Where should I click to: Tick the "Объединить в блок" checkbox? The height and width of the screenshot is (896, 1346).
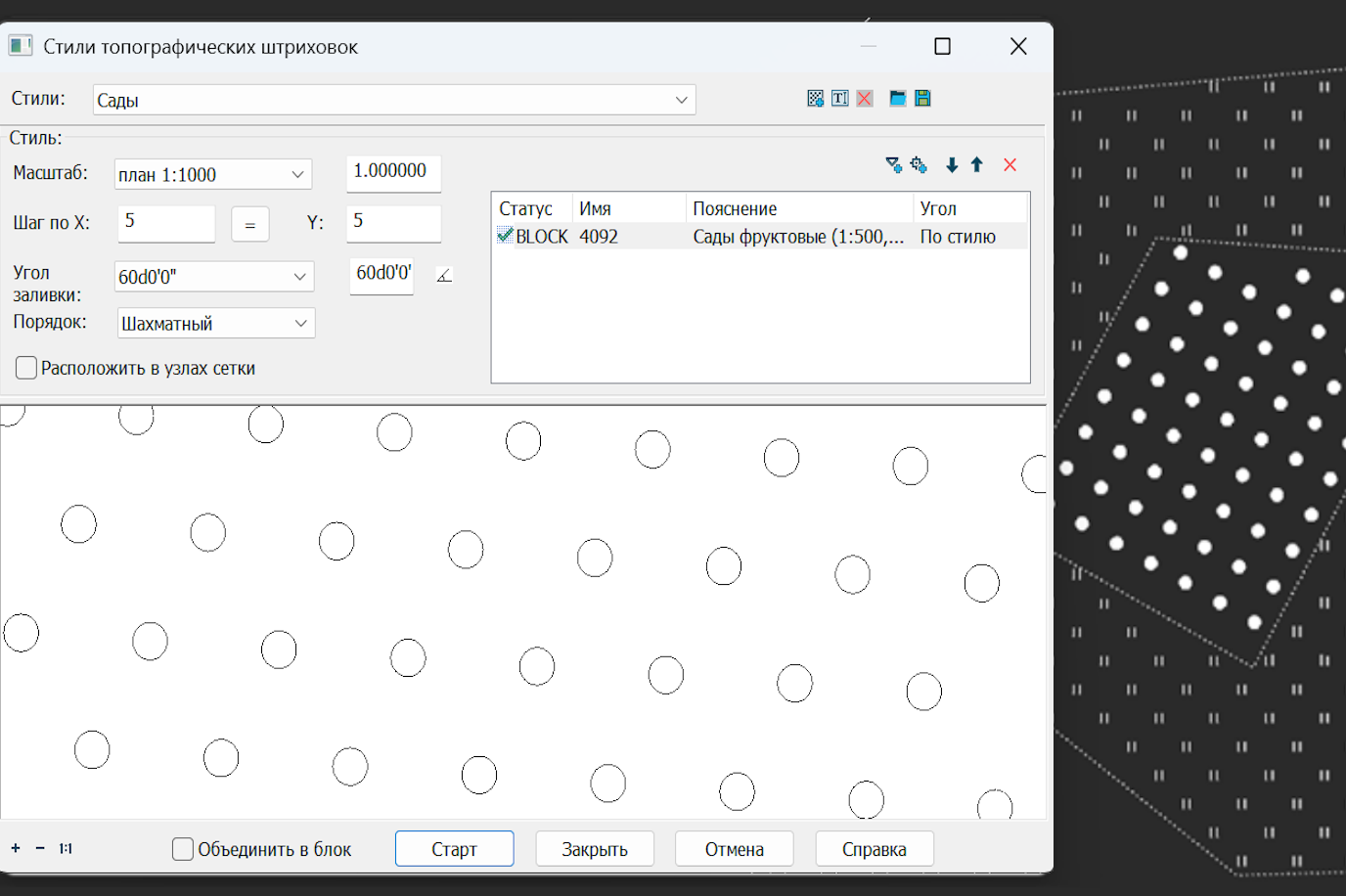[183, 849]
